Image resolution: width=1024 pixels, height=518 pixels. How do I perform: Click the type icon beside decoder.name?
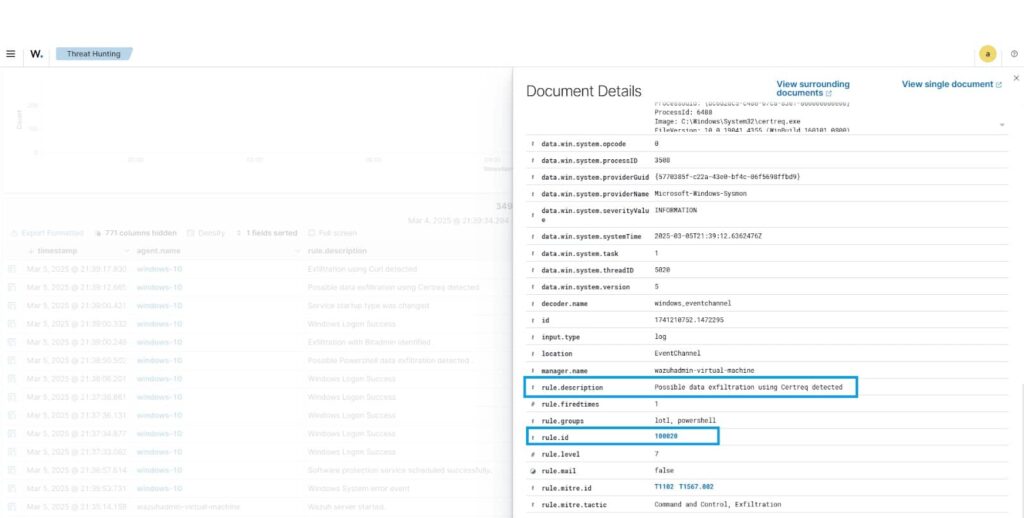point(533,304)
